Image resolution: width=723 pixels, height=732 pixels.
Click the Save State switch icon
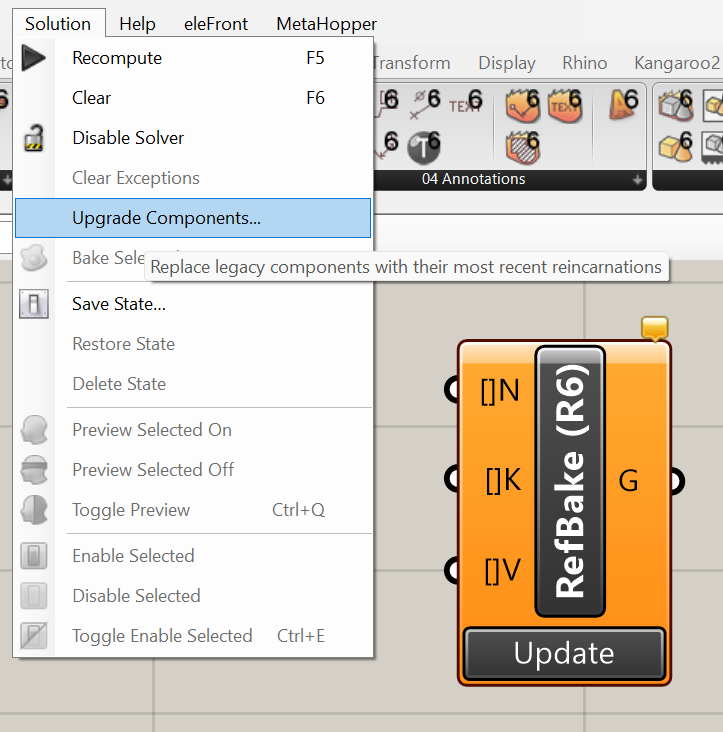point(34,304)
